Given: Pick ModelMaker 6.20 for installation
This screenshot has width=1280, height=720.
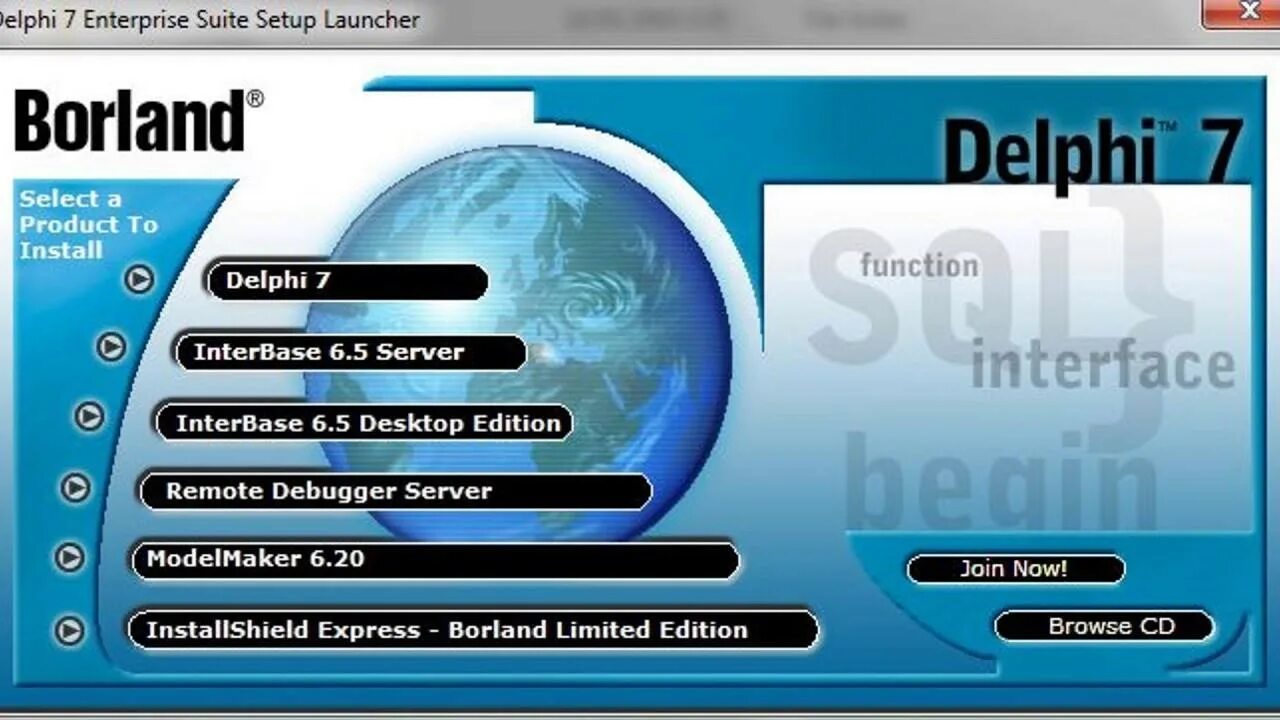Looking at the screenshot, I should (x=435, y=560).
